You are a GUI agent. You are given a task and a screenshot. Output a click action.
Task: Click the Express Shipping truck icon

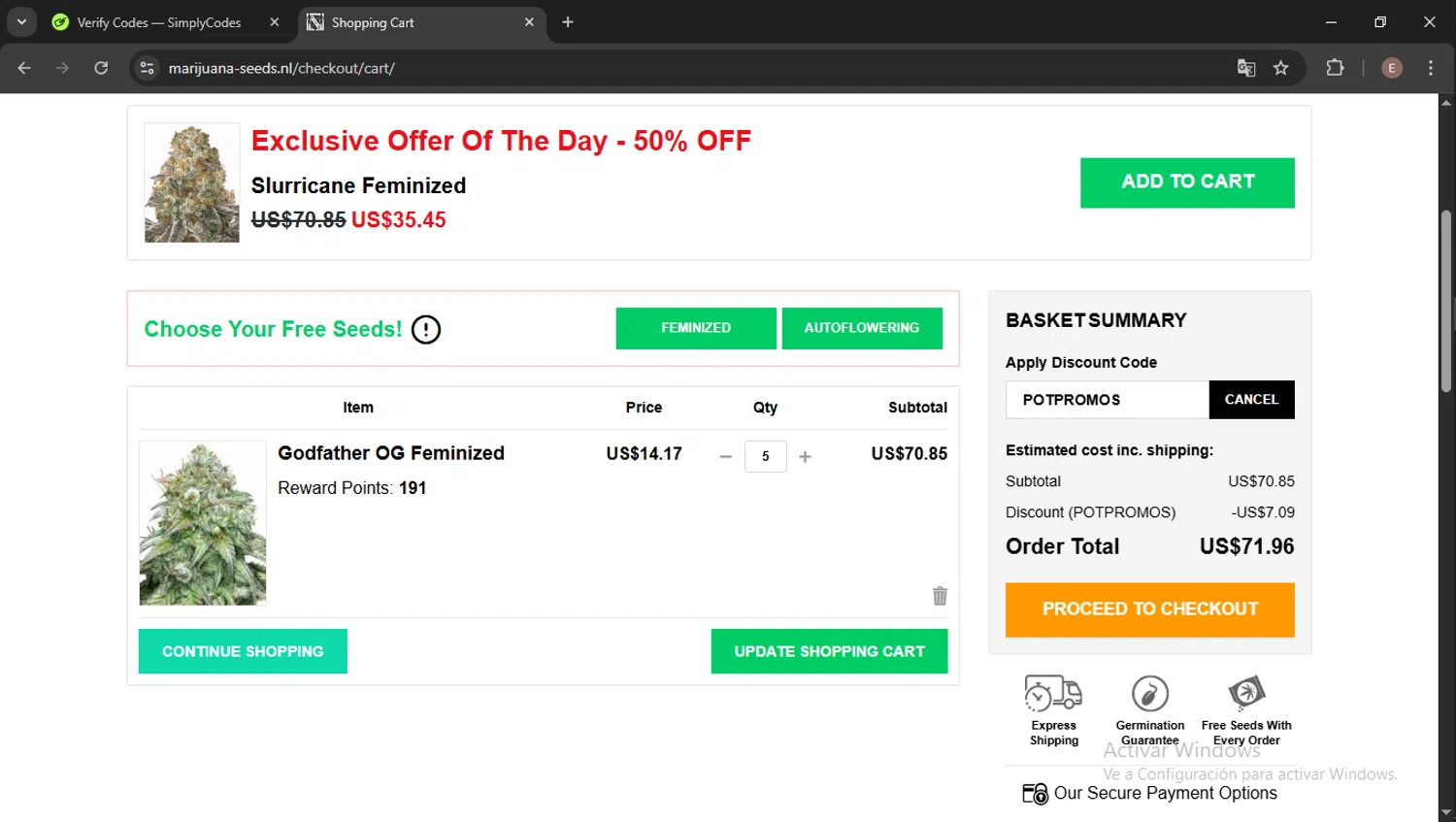tap(1053, 693)
